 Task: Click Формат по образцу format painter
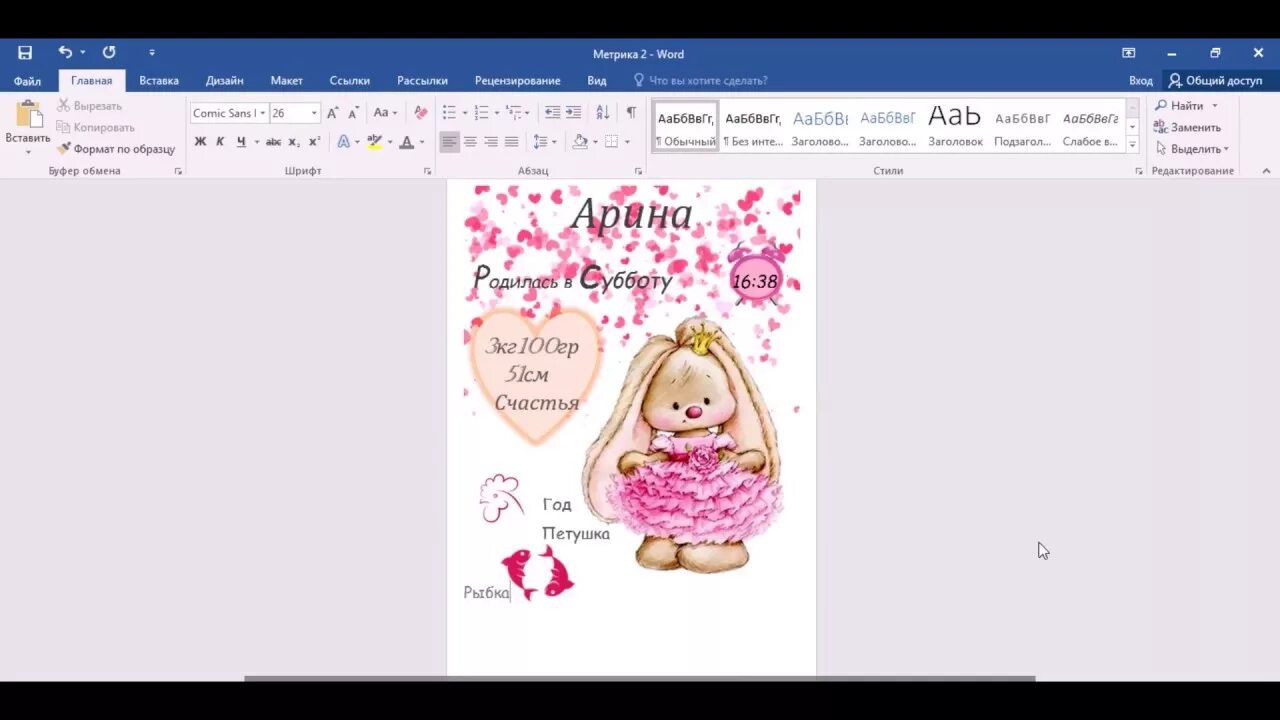tap(115, 149)
